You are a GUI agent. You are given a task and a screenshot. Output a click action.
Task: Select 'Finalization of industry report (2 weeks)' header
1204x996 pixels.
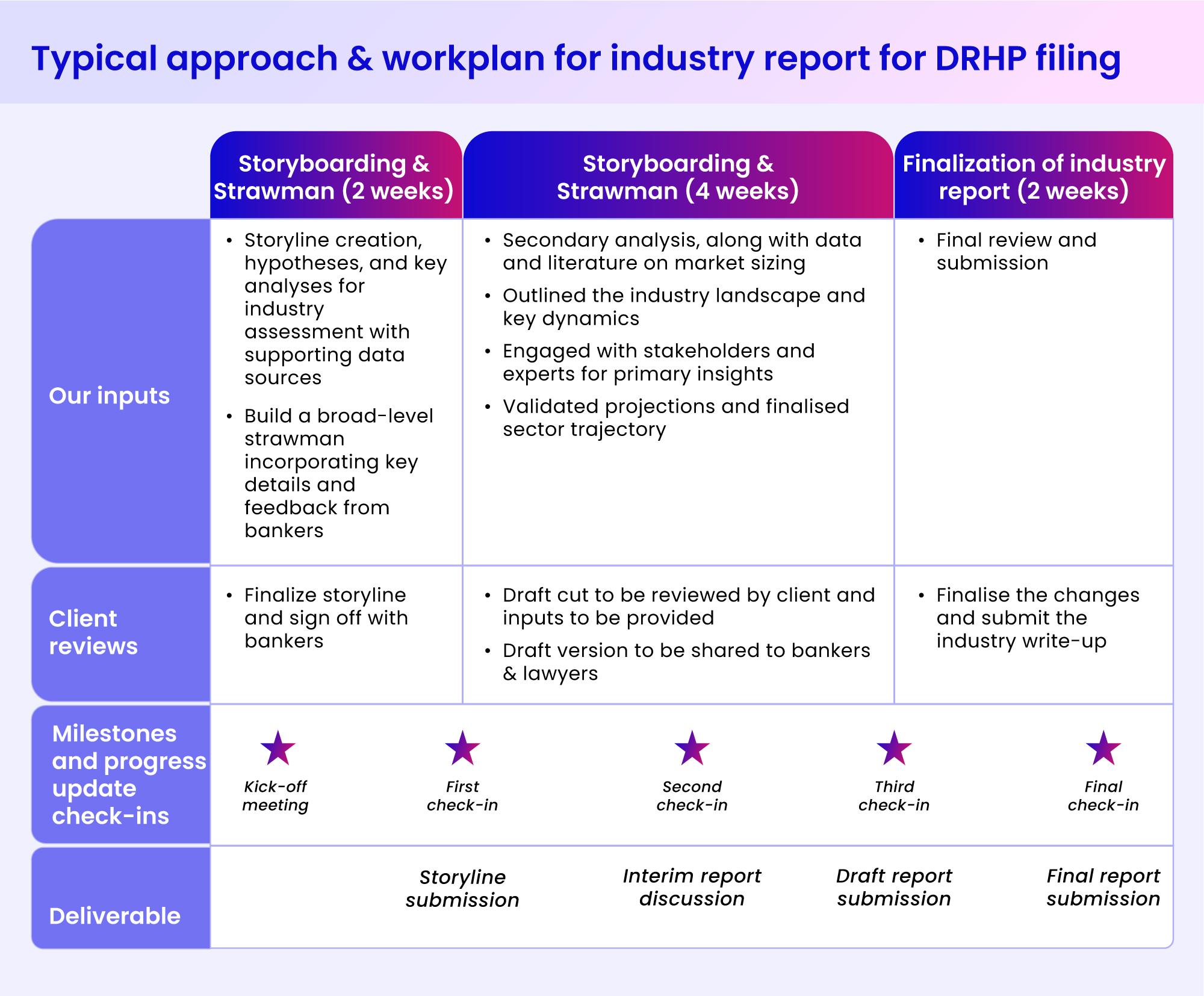[1034, 175]
